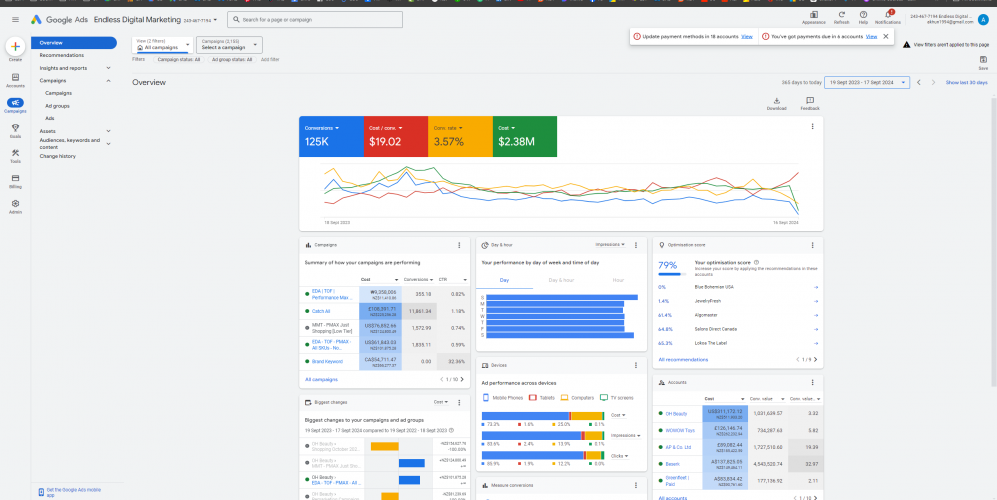View payments due in 6 accounts
Screen dimensions: 997x500
point(871,36)
